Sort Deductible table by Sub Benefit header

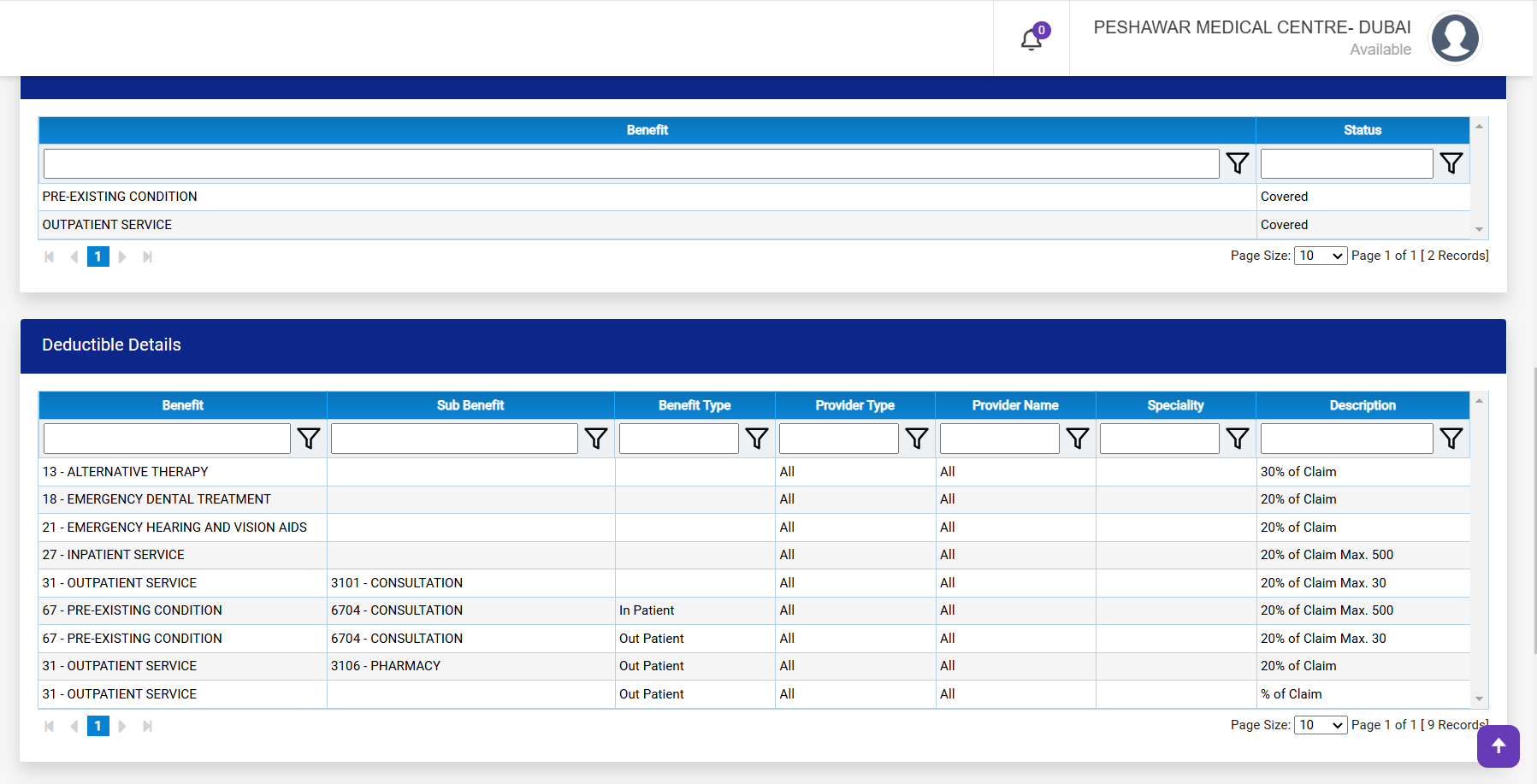click(x=470, y=405)
